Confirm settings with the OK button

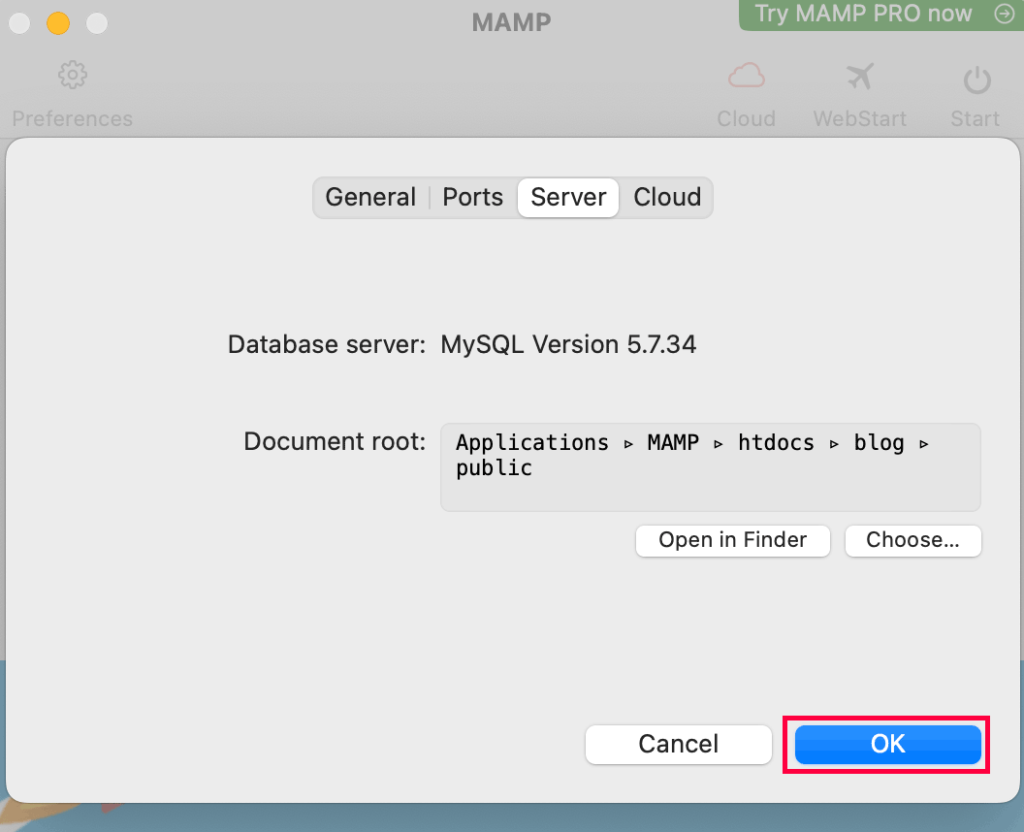[x=887, y=744]
